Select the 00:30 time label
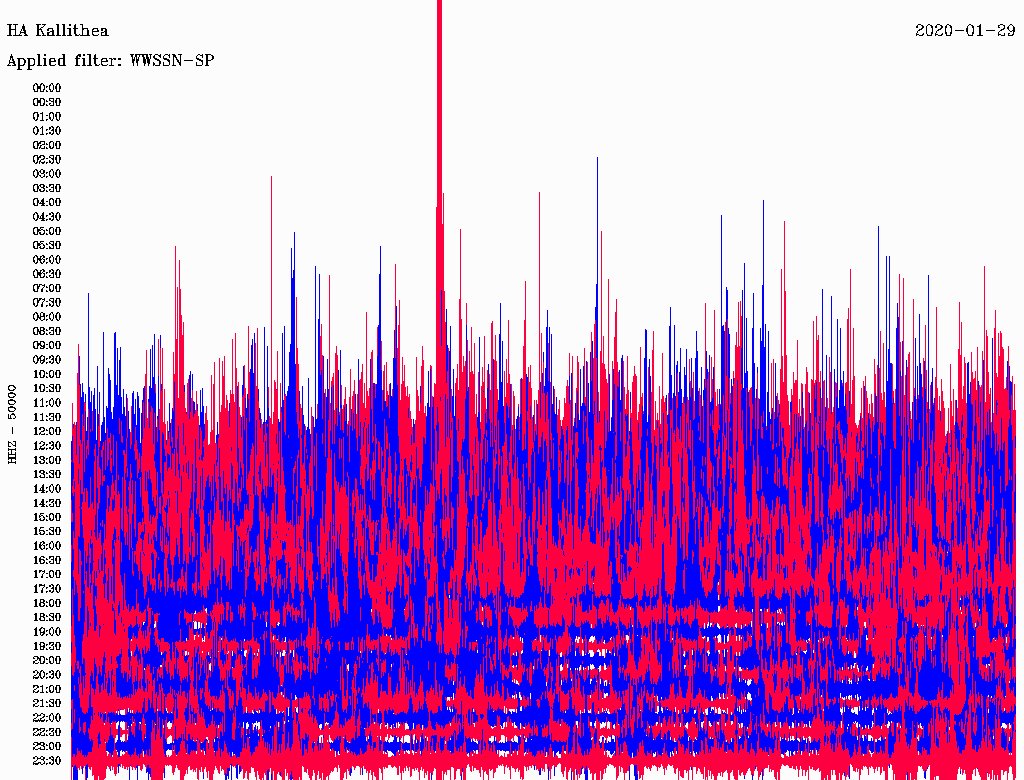Screen dimensions: 1024x780 tap(47, 103)
